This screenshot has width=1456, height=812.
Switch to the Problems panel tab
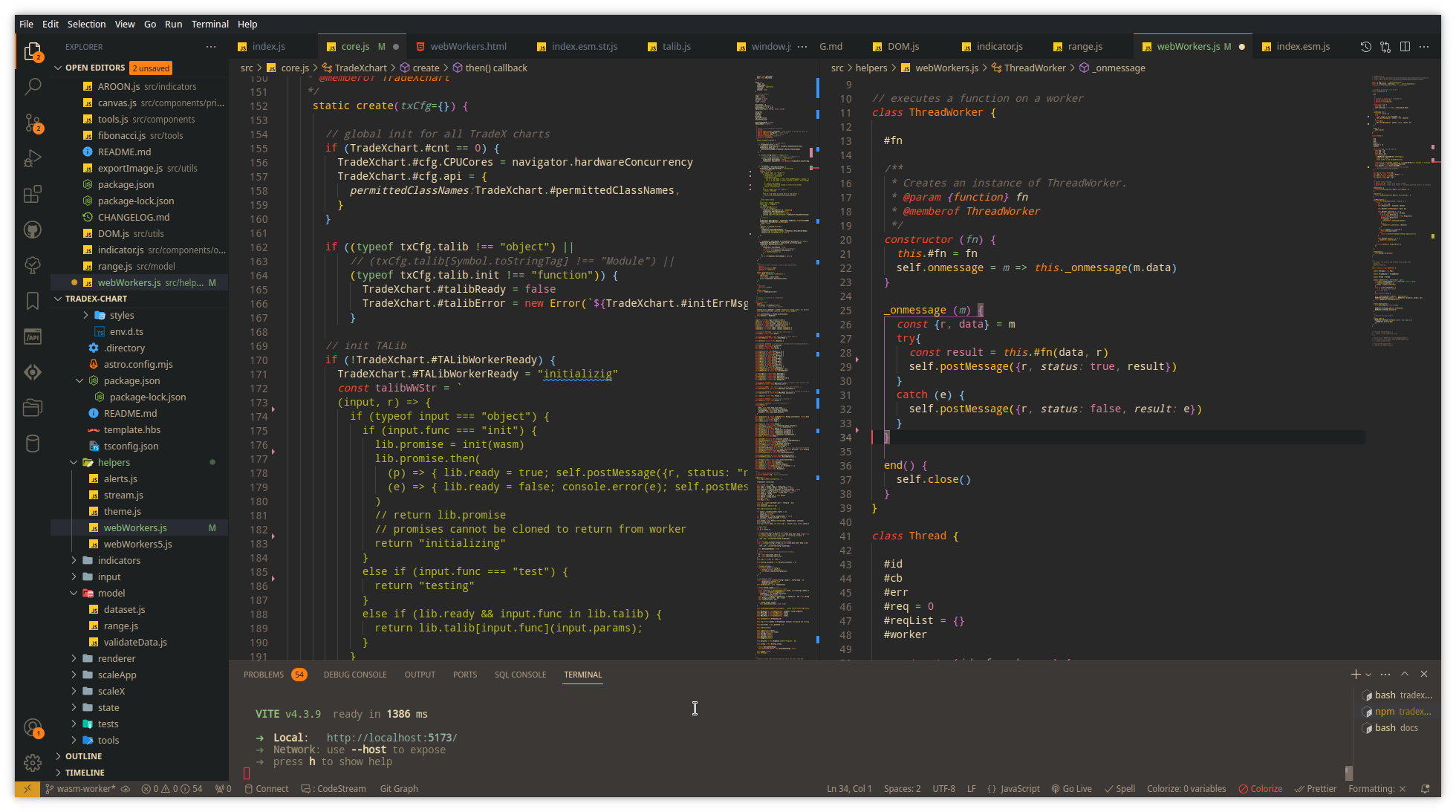[x=274, y=675]
